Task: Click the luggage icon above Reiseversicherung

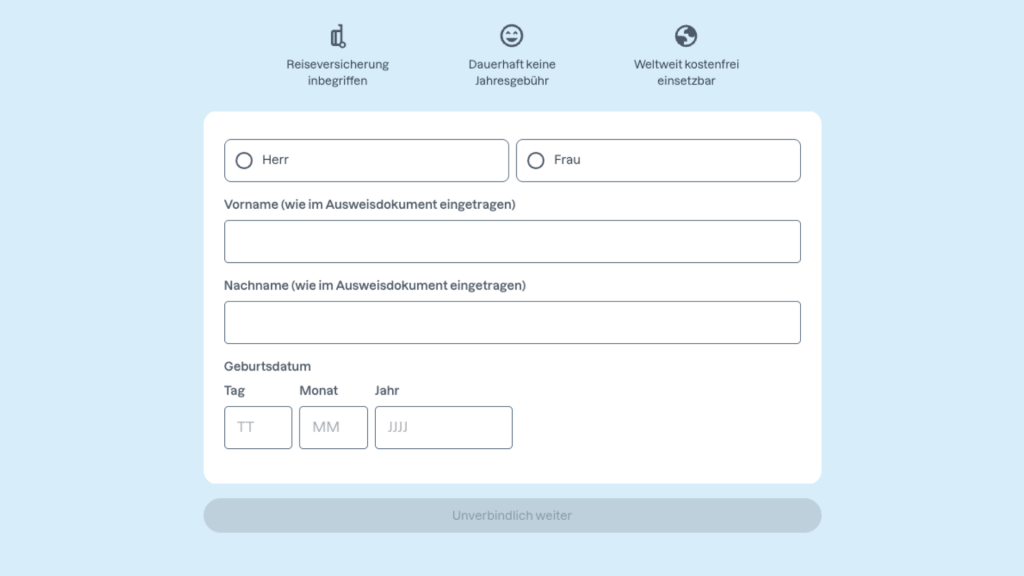Action: click(337, 35)
